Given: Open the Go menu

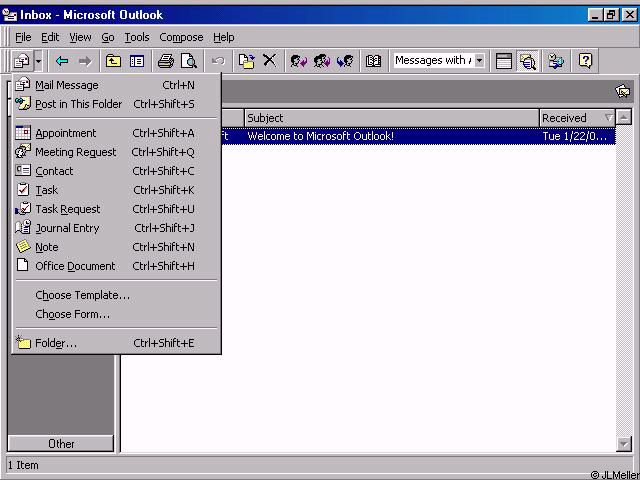Looking at the screenshot, I should tap(108, 37).
